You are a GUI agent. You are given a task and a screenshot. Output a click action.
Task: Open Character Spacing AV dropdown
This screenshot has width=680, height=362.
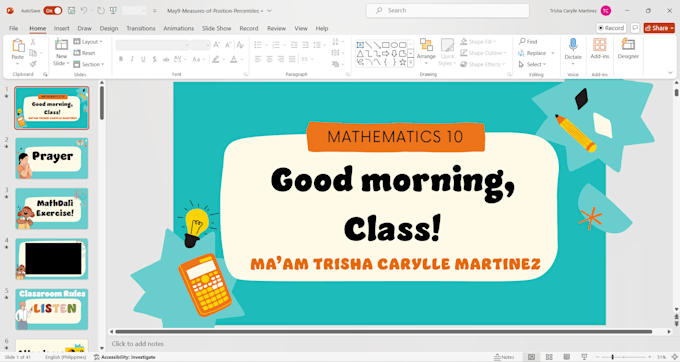point(180,59)
